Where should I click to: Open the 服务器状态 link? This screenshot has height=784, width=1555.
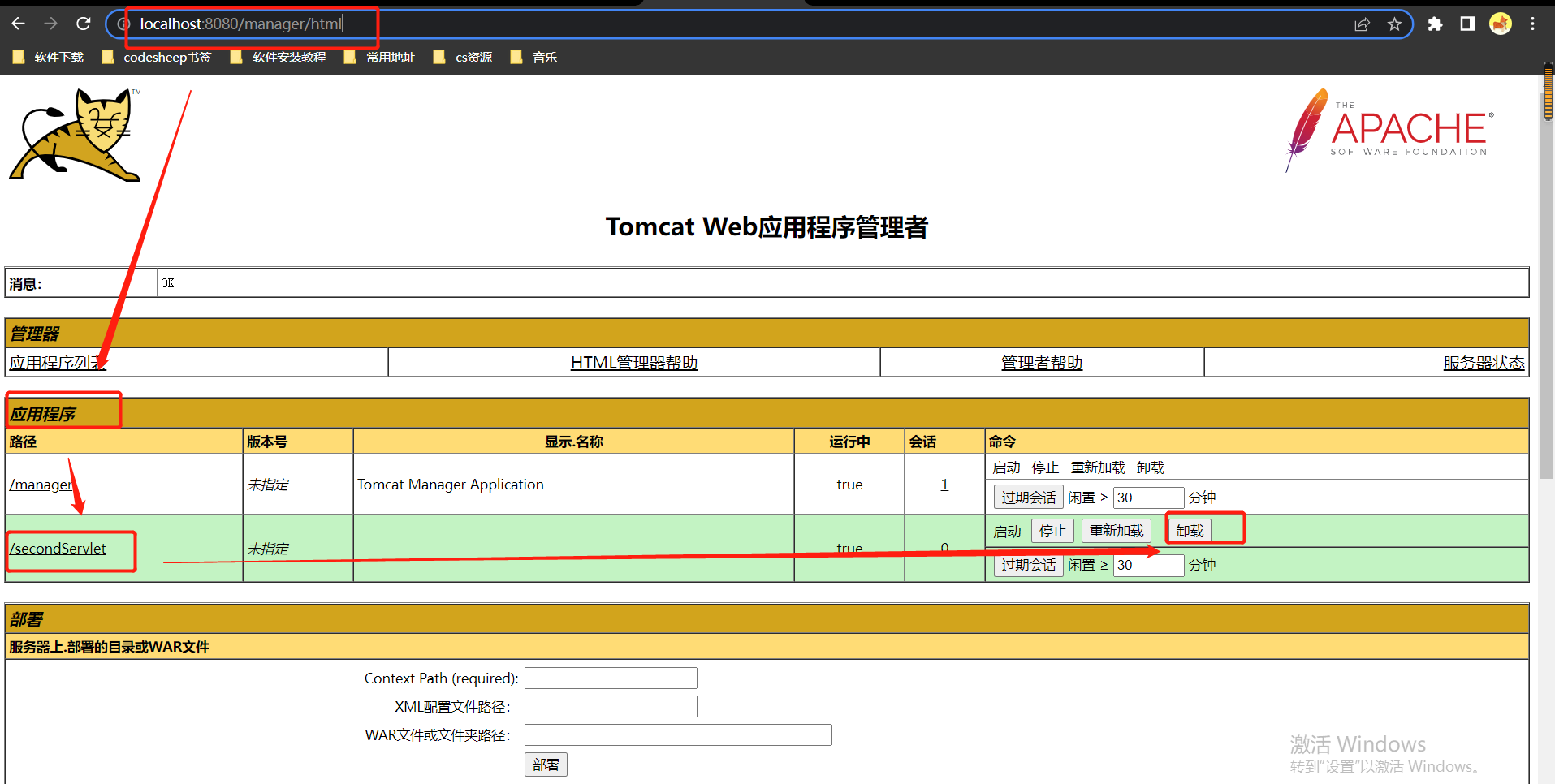[x=1484, y=363]
